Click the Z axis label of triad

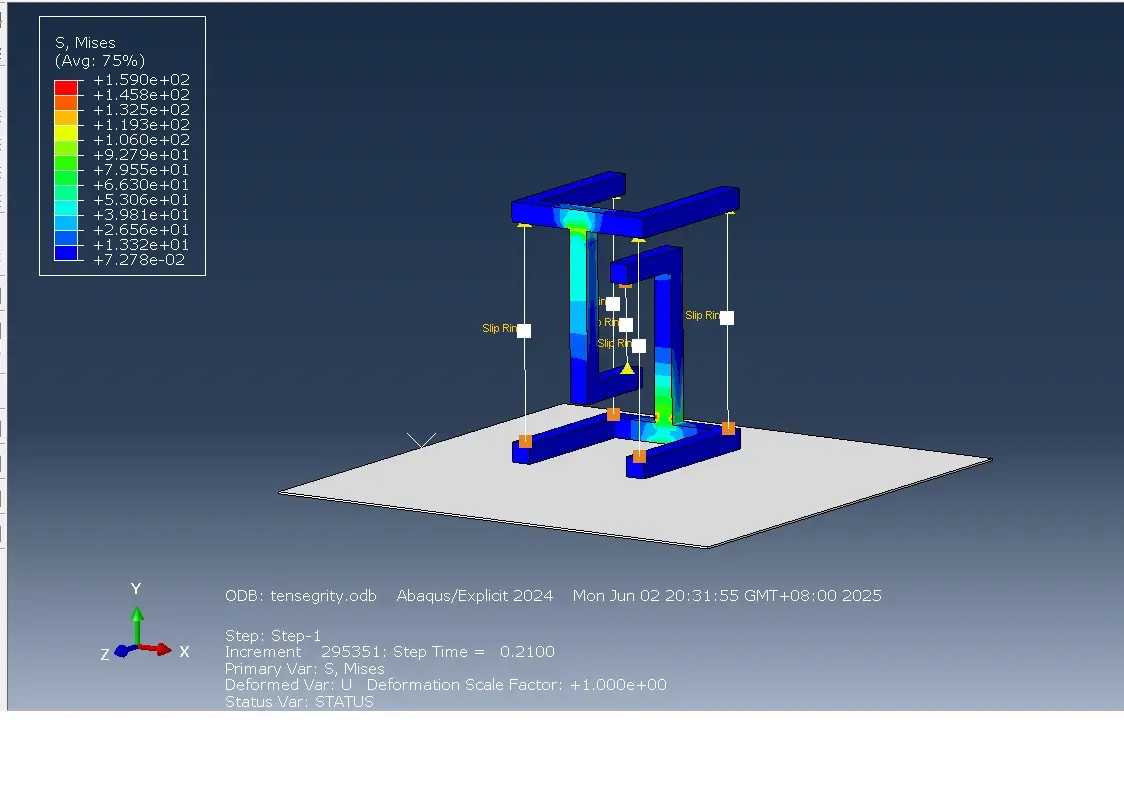pos(105,654)
